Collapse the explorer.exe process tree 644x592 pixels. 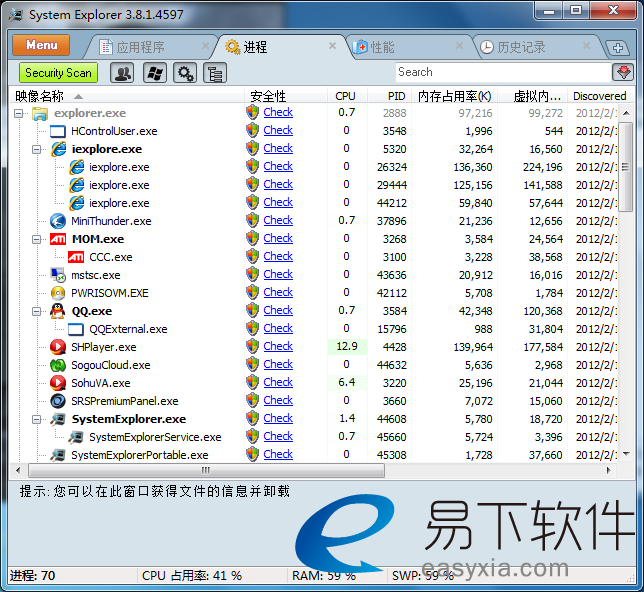(x=18, y=113)
